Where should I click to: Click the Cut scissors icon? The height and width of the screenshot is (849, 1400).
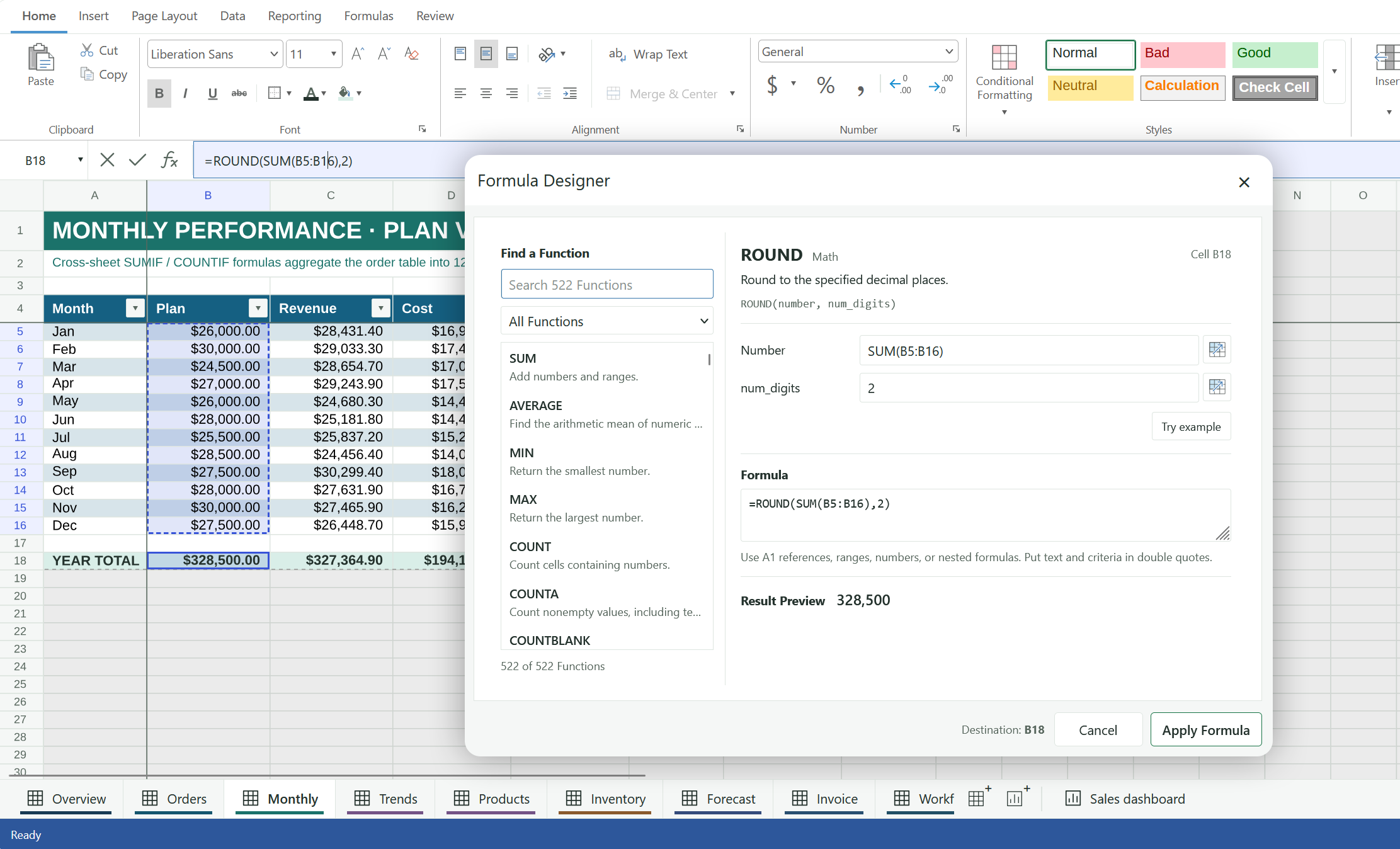[87, 50]
